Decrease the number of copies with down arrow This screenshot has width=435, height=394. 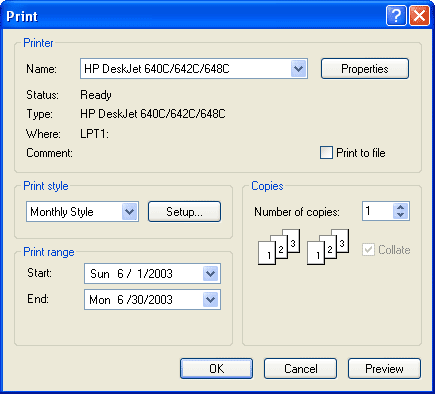pos(401,215)
